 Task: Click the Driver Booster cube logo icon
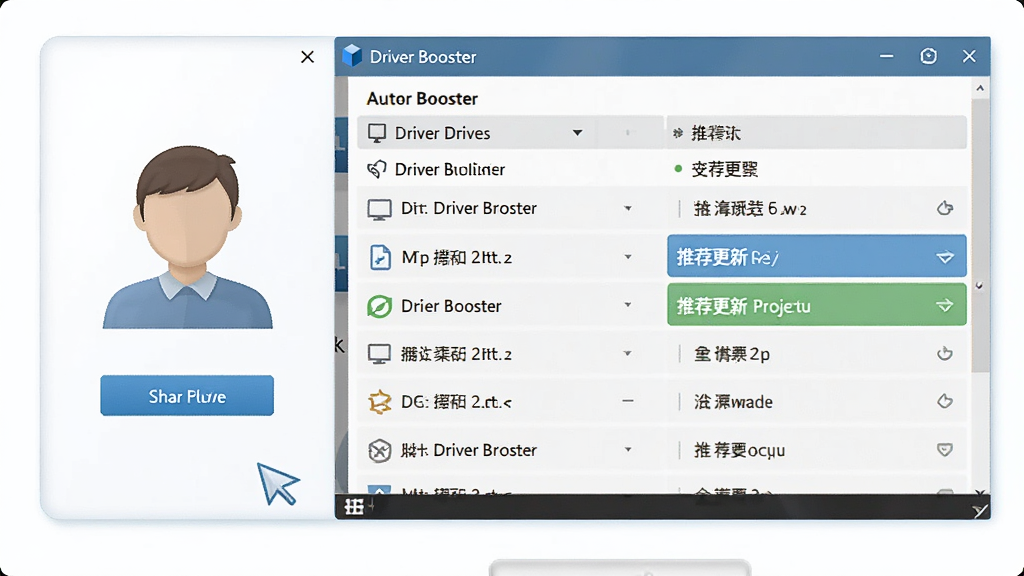352,56
